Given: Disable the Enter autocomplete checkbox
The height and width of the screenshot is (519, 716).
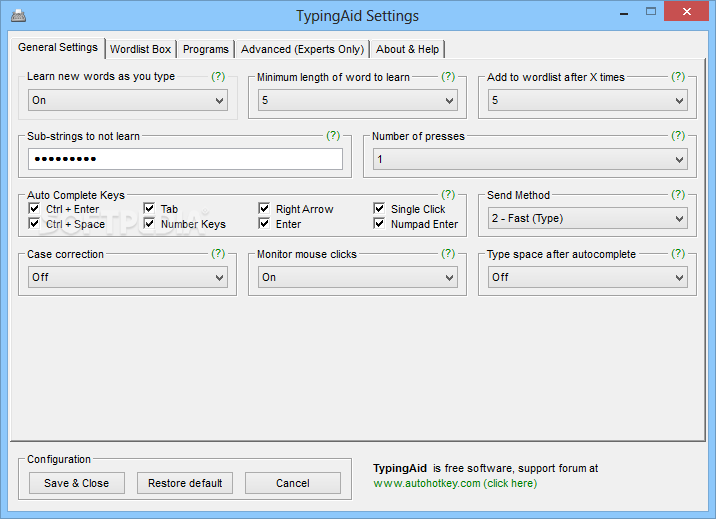Looking at the screenshot, I should [264, 223].
